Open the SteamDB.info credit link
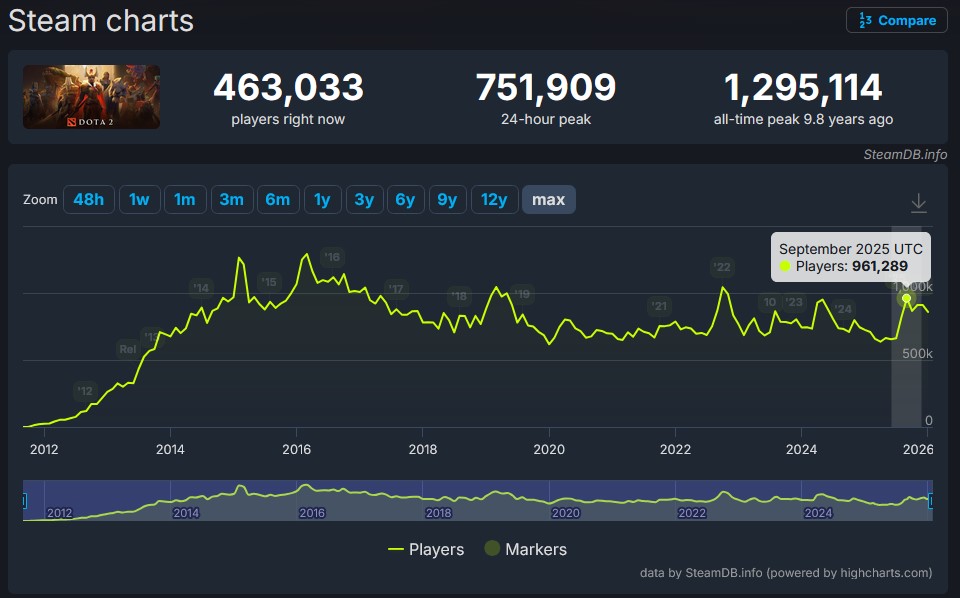960x598 pixels. tap(905, 155)
